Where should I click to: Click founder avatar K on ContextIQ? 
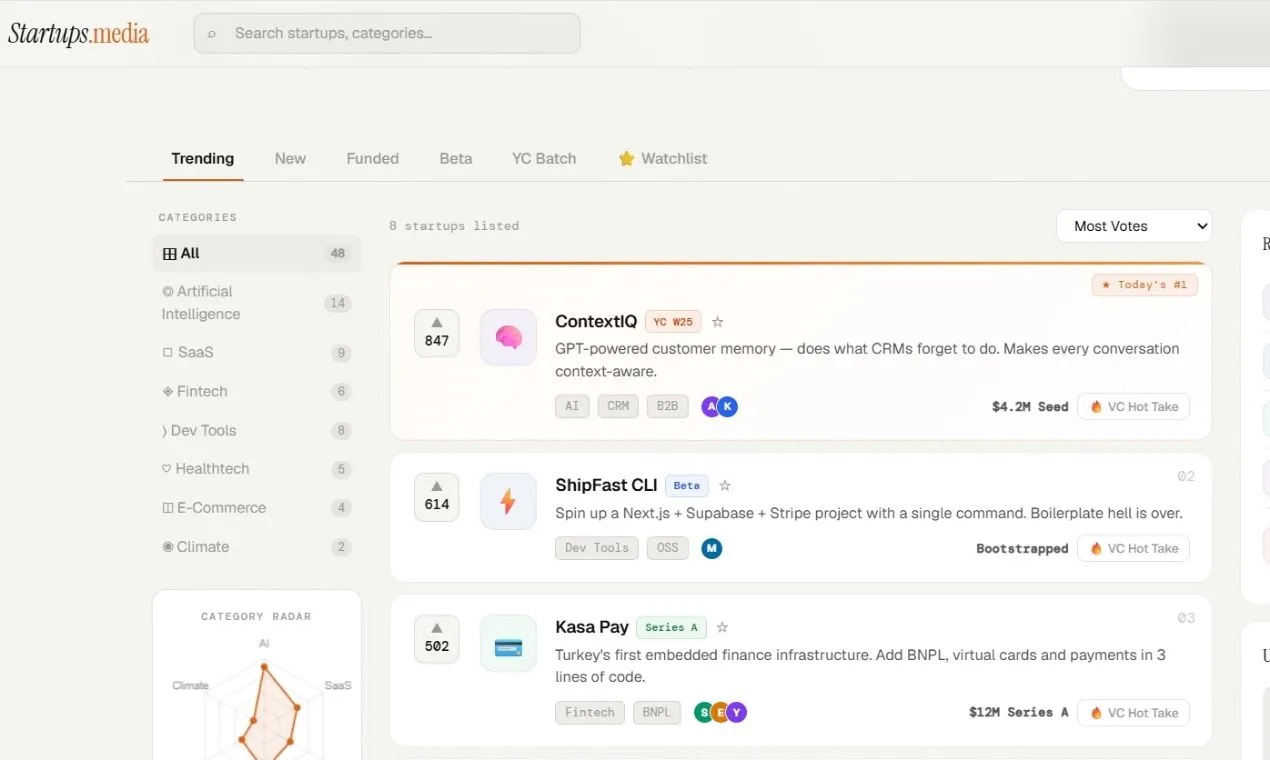point(728,406)
